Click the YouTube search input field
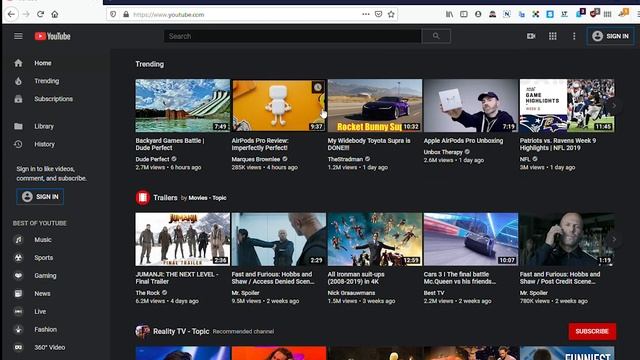 point(293,36)
